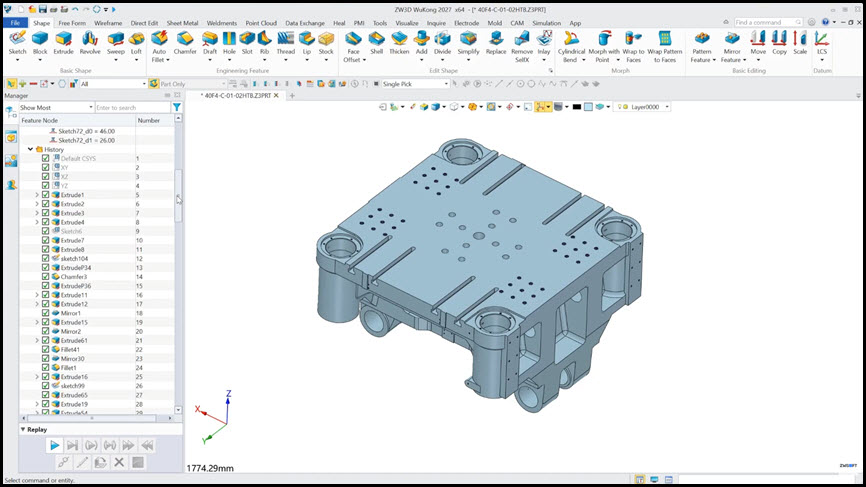Select the Sketch tool
This screenshot has width=866, height=487.
click(17, 43)
